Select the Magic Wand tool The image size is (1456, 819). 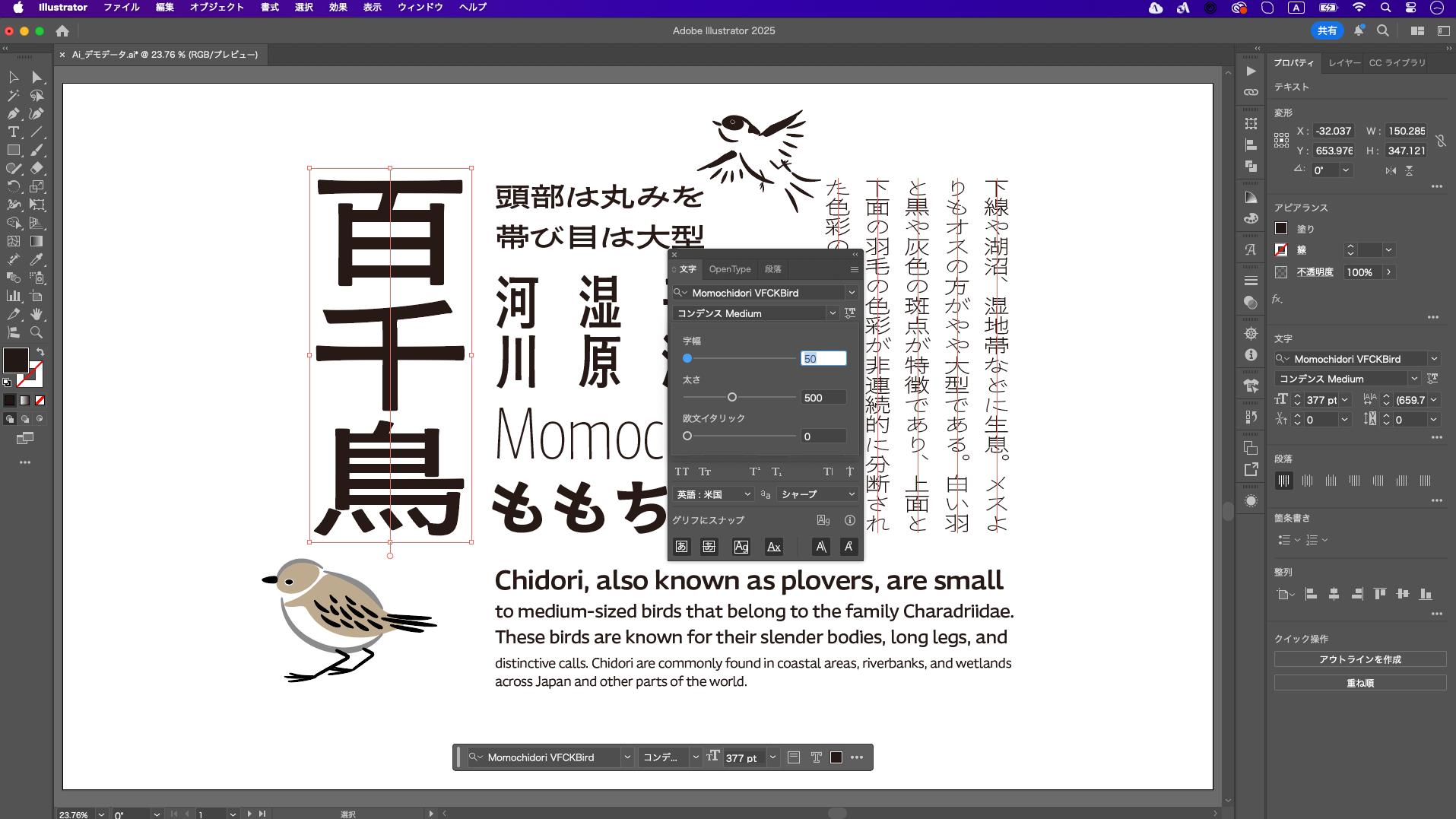(13, 95)
